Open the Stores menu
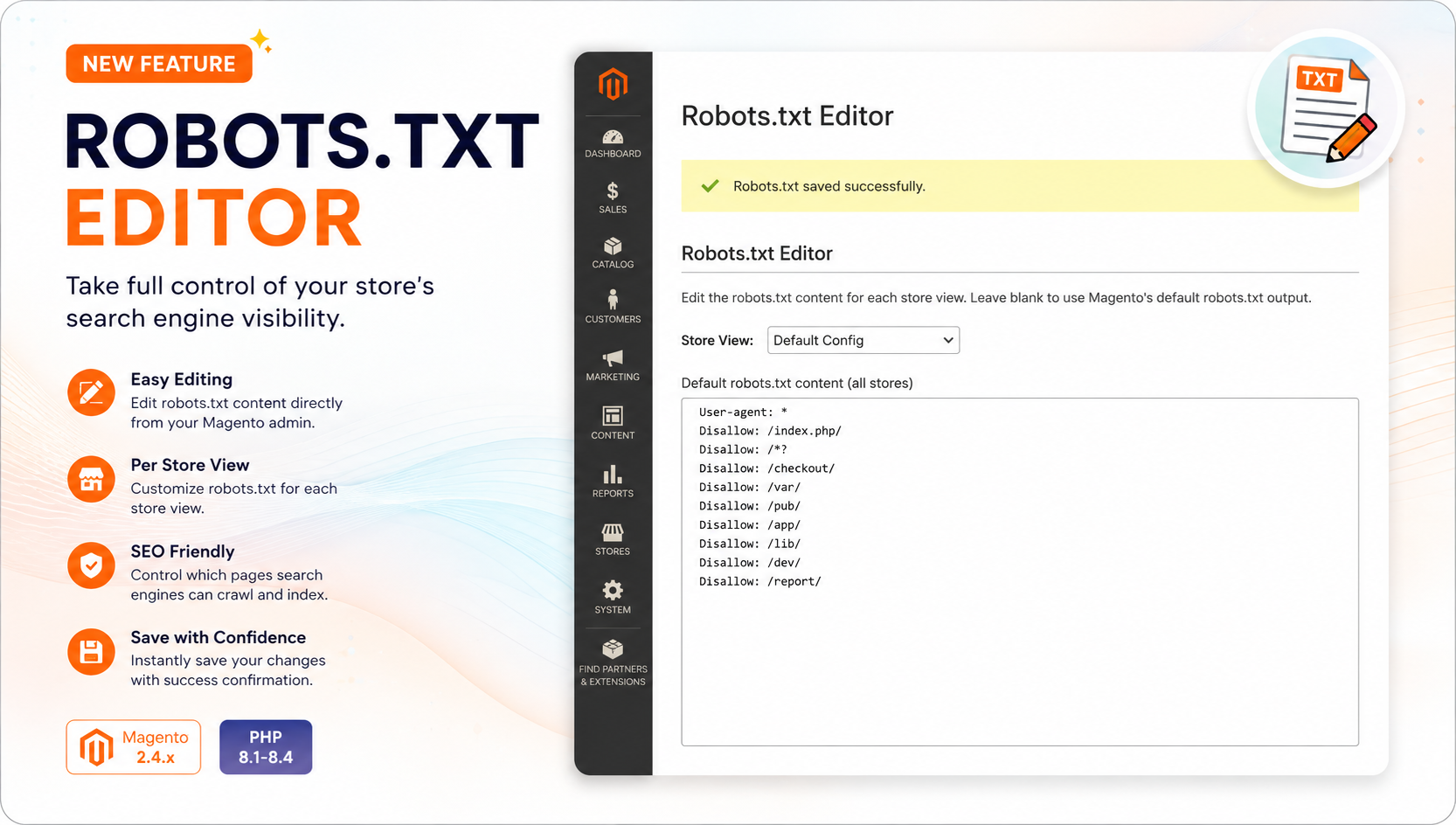 click(613, 540)
